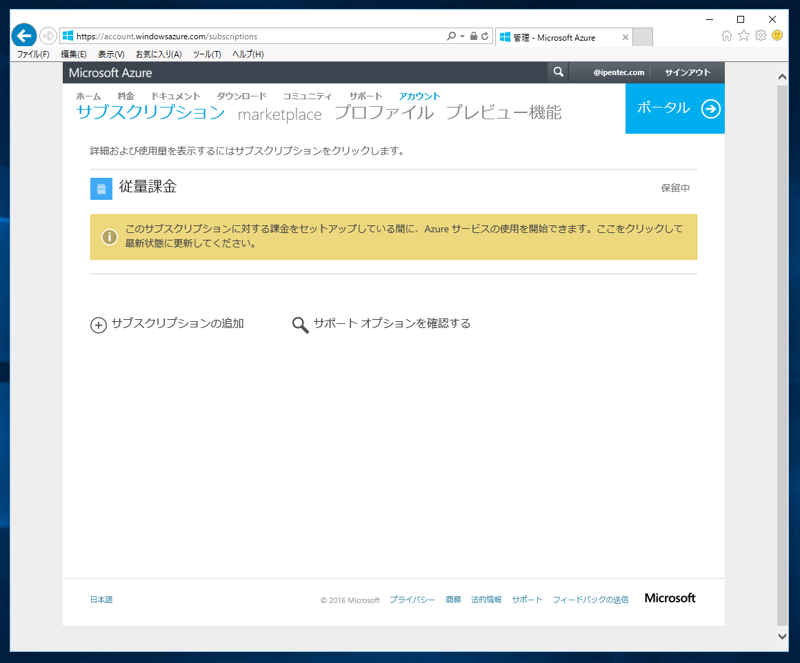Maximize the browser window
The width and height of the screenshot is (800, 663).
coord(741,19)
